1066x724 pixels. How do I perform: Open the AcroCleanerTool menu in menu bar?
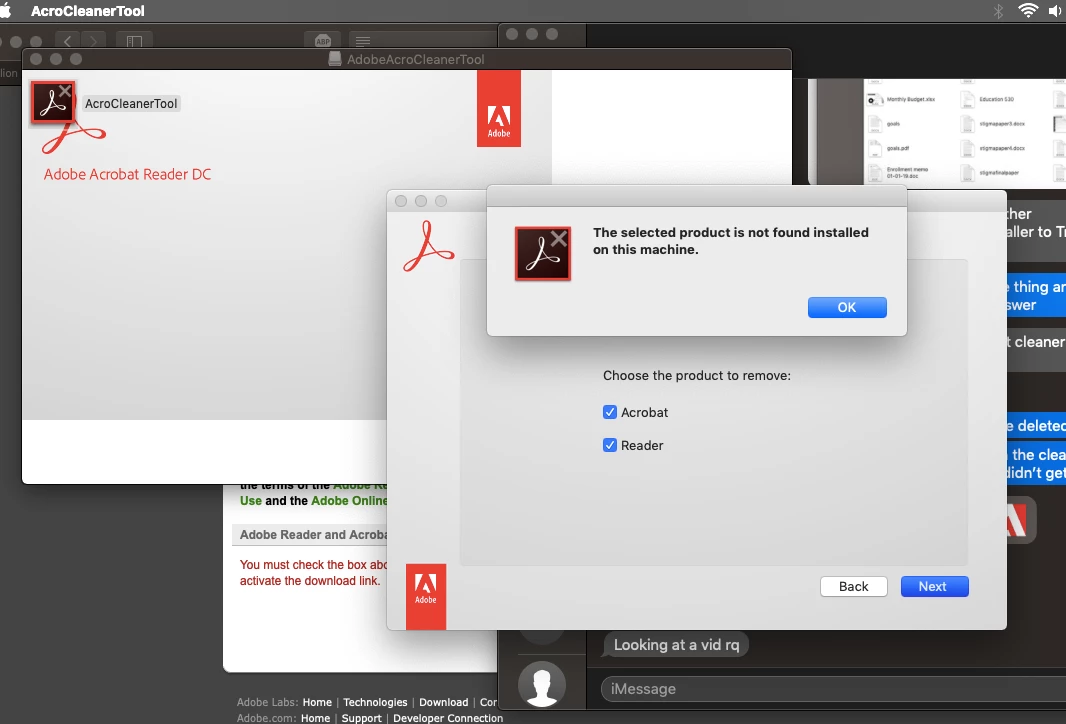coord(88,11)
